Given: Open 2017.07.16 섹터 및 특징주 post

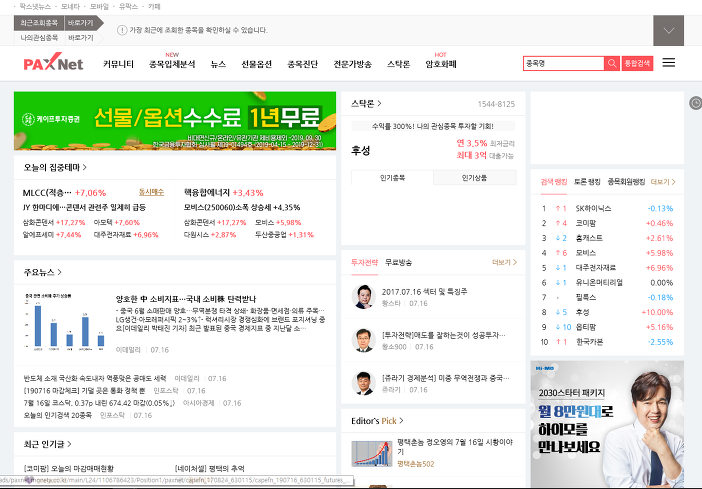Looking at the screenshot, I should point(424,292).
